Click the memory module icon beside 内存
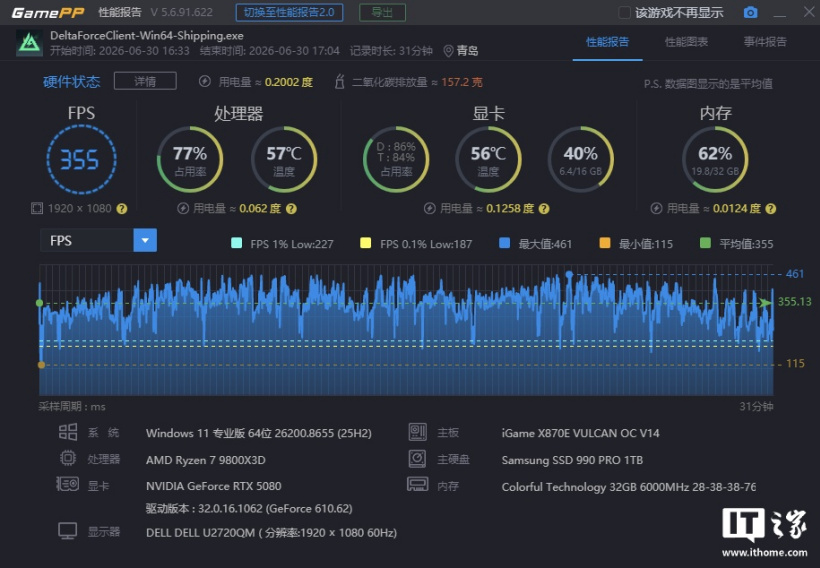The image size is (820, 568). (x=417, y=484)
